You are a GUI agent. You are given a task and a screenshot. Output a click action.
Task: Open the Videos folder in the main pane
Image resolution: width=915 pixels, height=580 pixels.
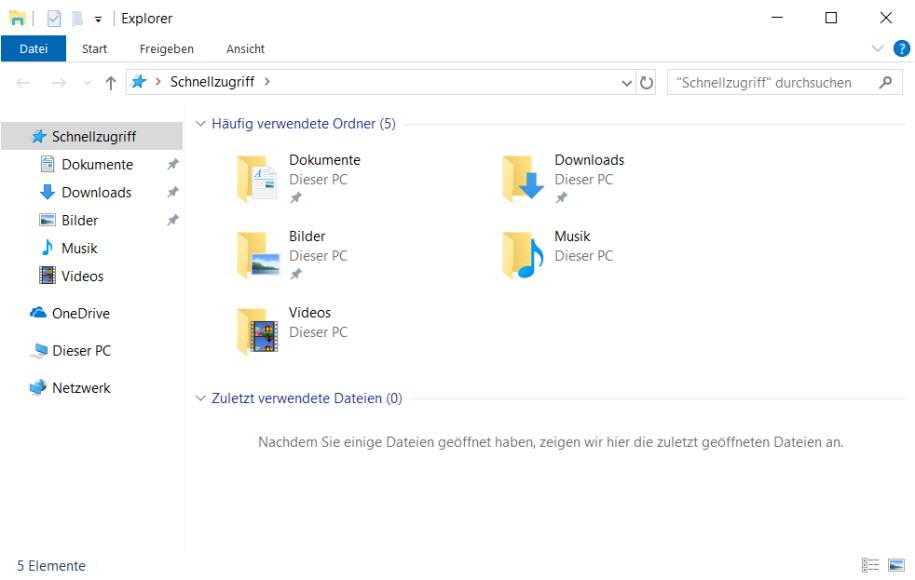point(311,312)
